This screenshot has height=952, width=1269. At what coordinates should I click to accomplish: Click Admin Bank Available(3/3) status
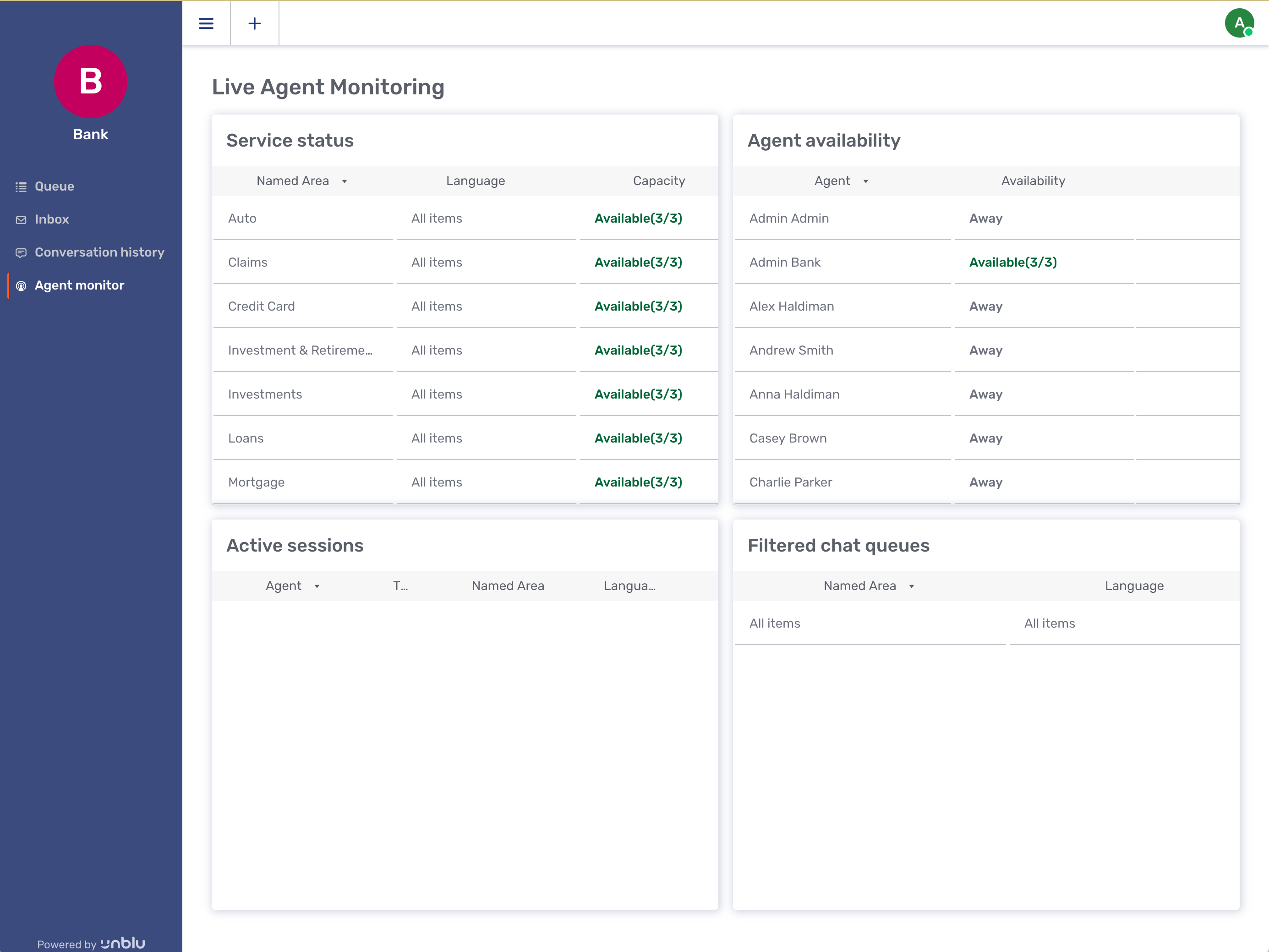1012,262
